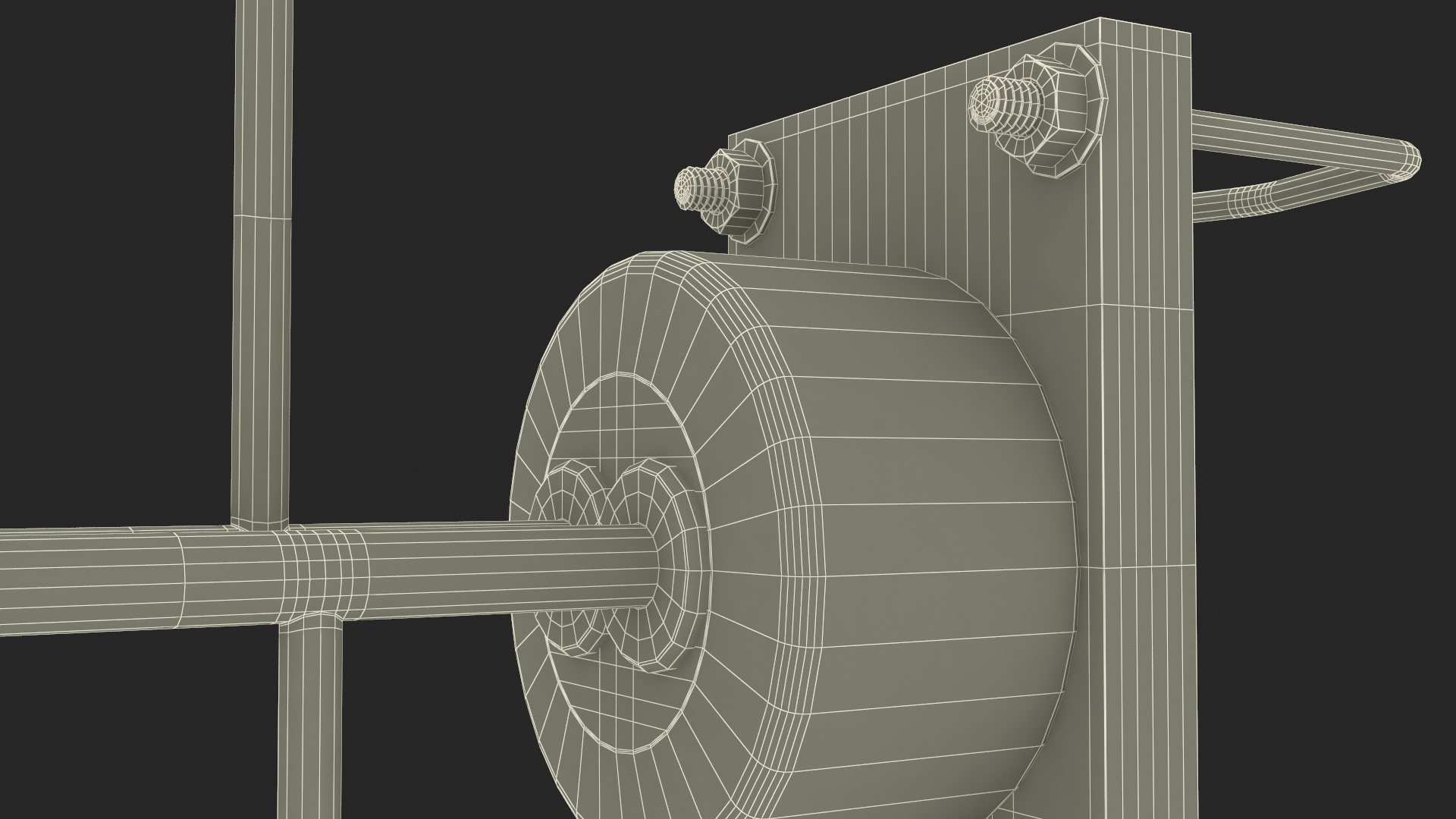This screenshot has height=819, width=1456.
Task: Select the left bolt on the mounting plate
Action: tap(724, 190)
